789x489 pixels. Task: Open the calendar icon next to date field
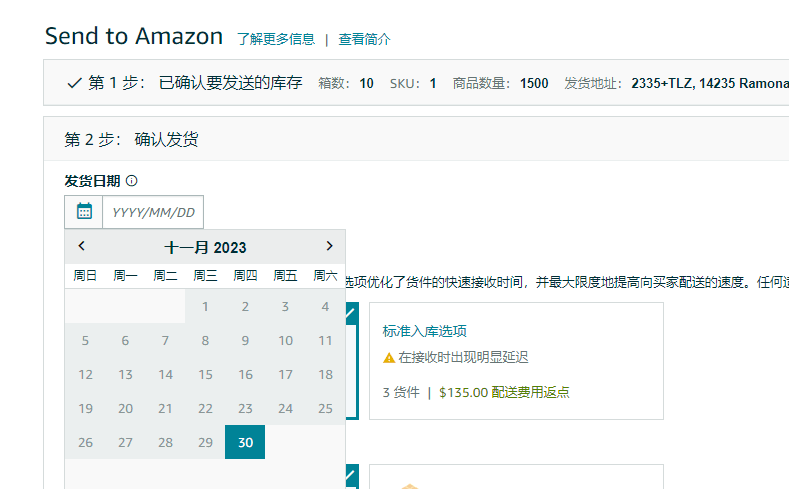pyautogui.click(x=84, y=211)
